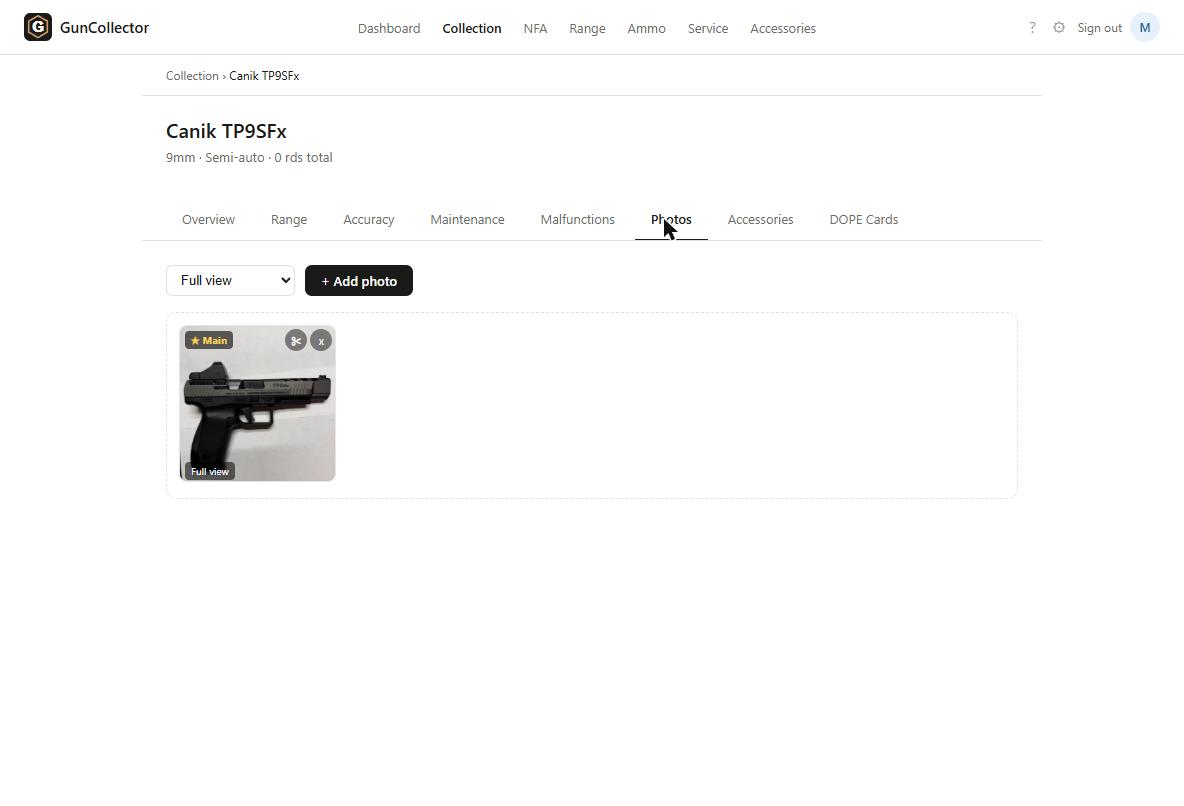1184x806 pixels.
Task: Open the Maintenance tab
Action: click(x=467, y=219)
